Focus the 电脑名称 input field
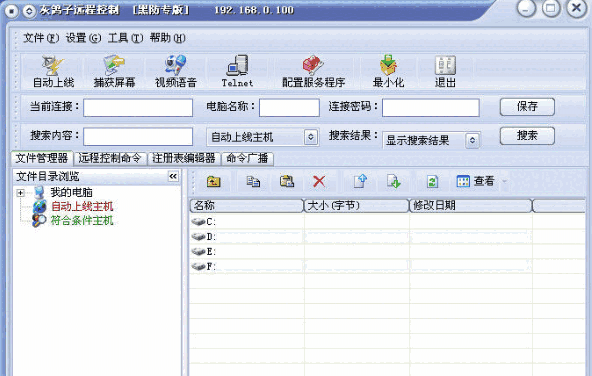Screen dimensions: 592x376 coord(289,108)
